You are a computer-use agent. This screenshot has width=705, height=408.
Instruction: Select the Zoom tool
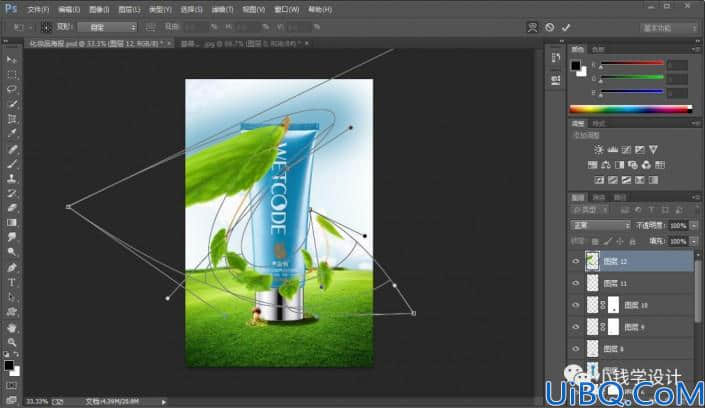click(12, 342)
